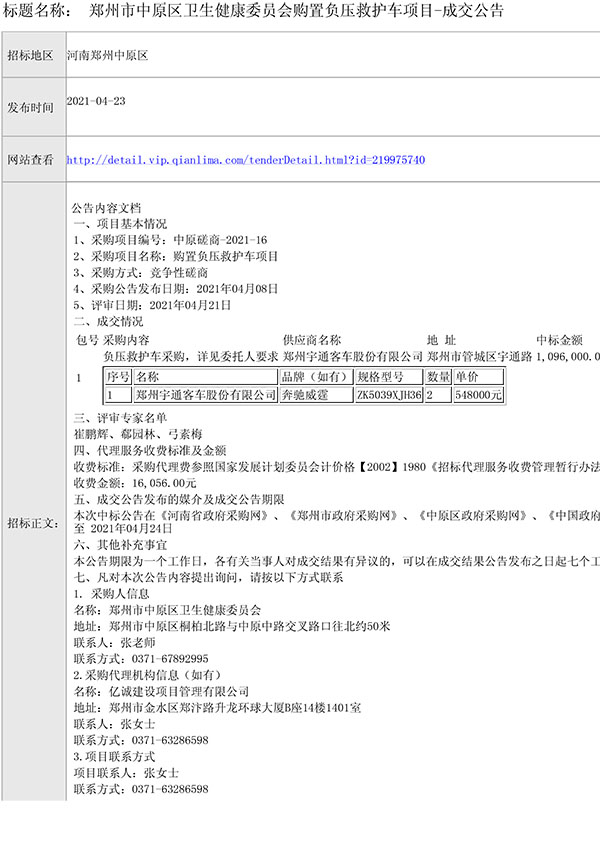Select the line 评审日期：2021年04月21日
Screen dimensions: 600x841
pyautogui.click(x=152, y=305)
